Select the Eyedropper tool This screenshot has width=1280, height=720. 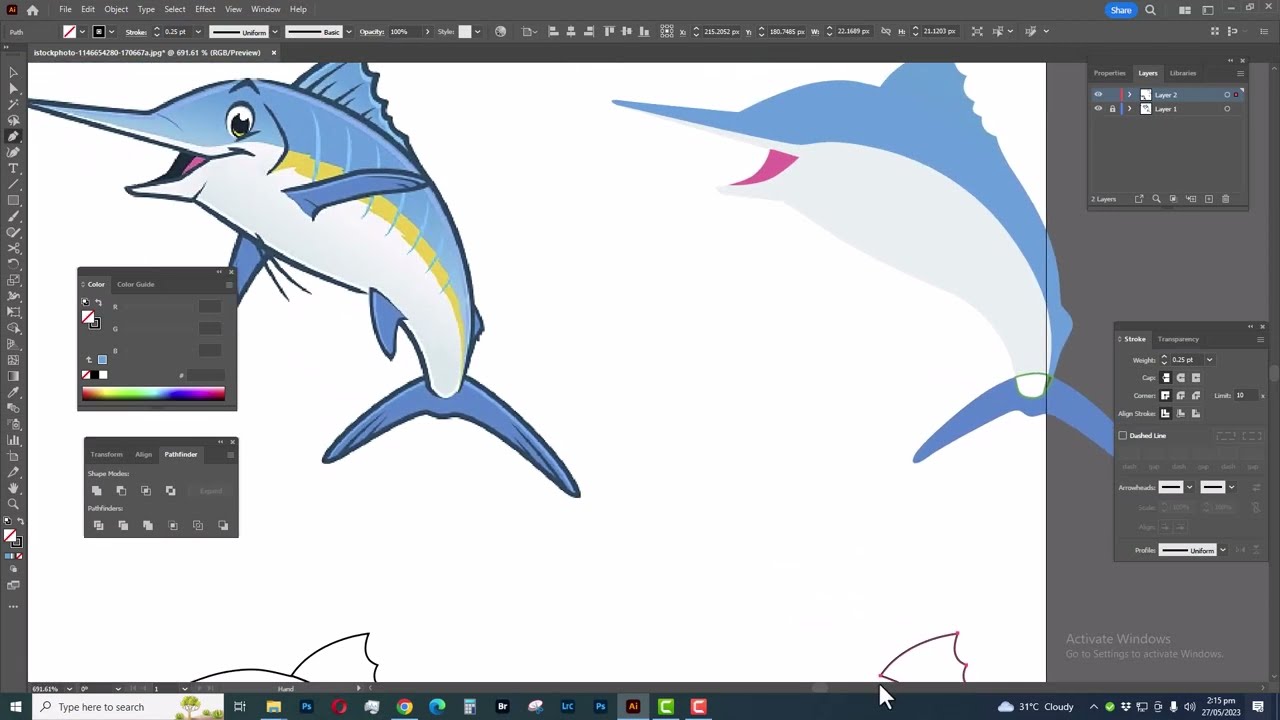pyautogui.click(x=13, y=392)
